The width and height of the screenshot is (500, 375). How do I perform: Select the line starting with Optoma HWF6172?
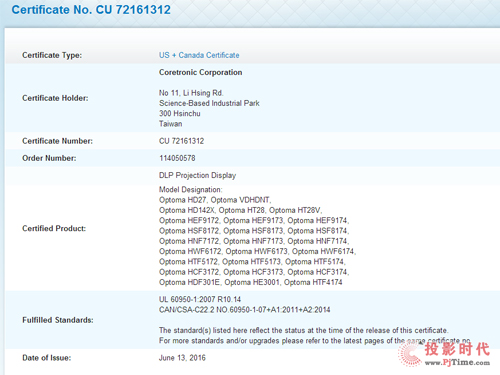(258, 252)
